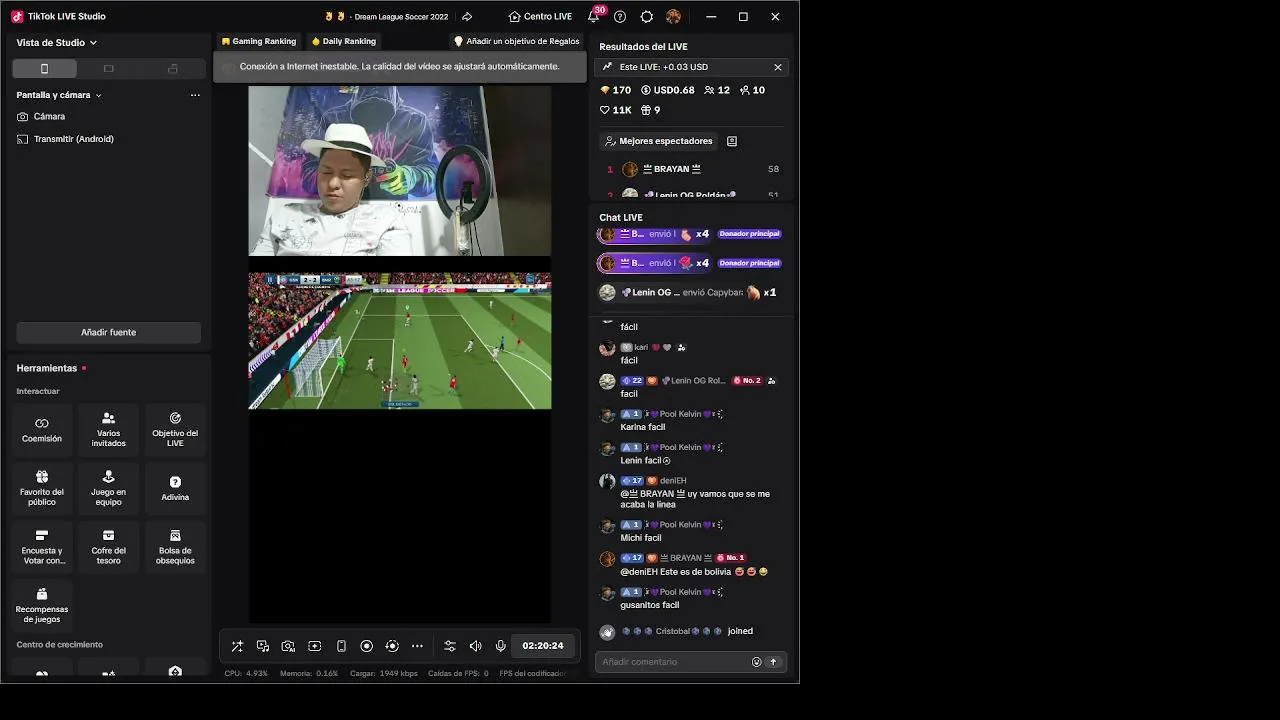This screenshot has height=720, width=1280.
Task: Start recording with the record button
Action: 366,646
